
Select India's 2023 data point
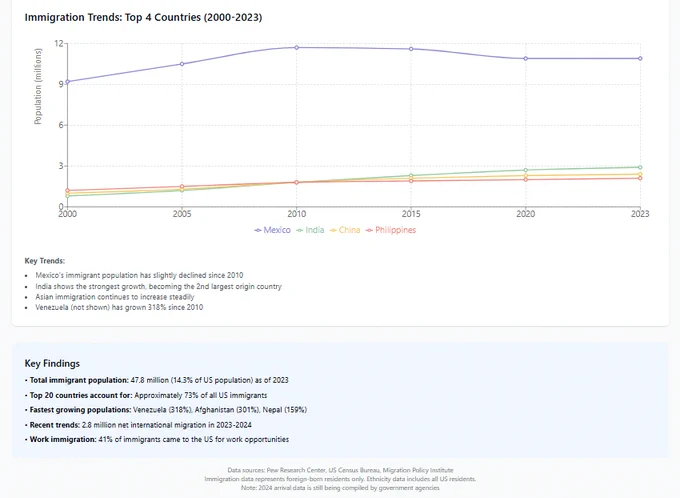[x=640, y=167]
